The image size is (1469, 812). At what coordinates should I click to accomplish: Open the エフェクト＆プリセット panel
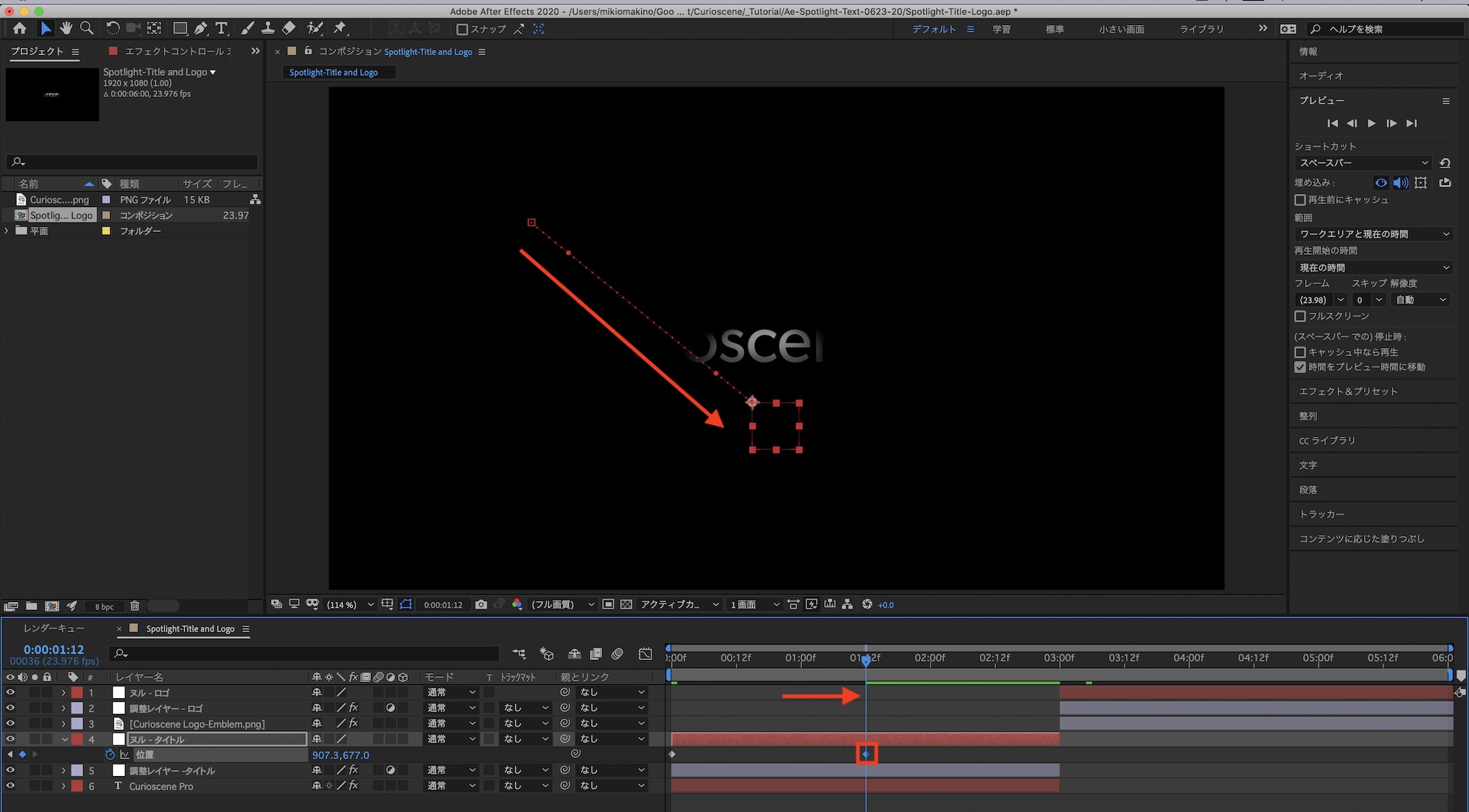(x=1348, y=391)
